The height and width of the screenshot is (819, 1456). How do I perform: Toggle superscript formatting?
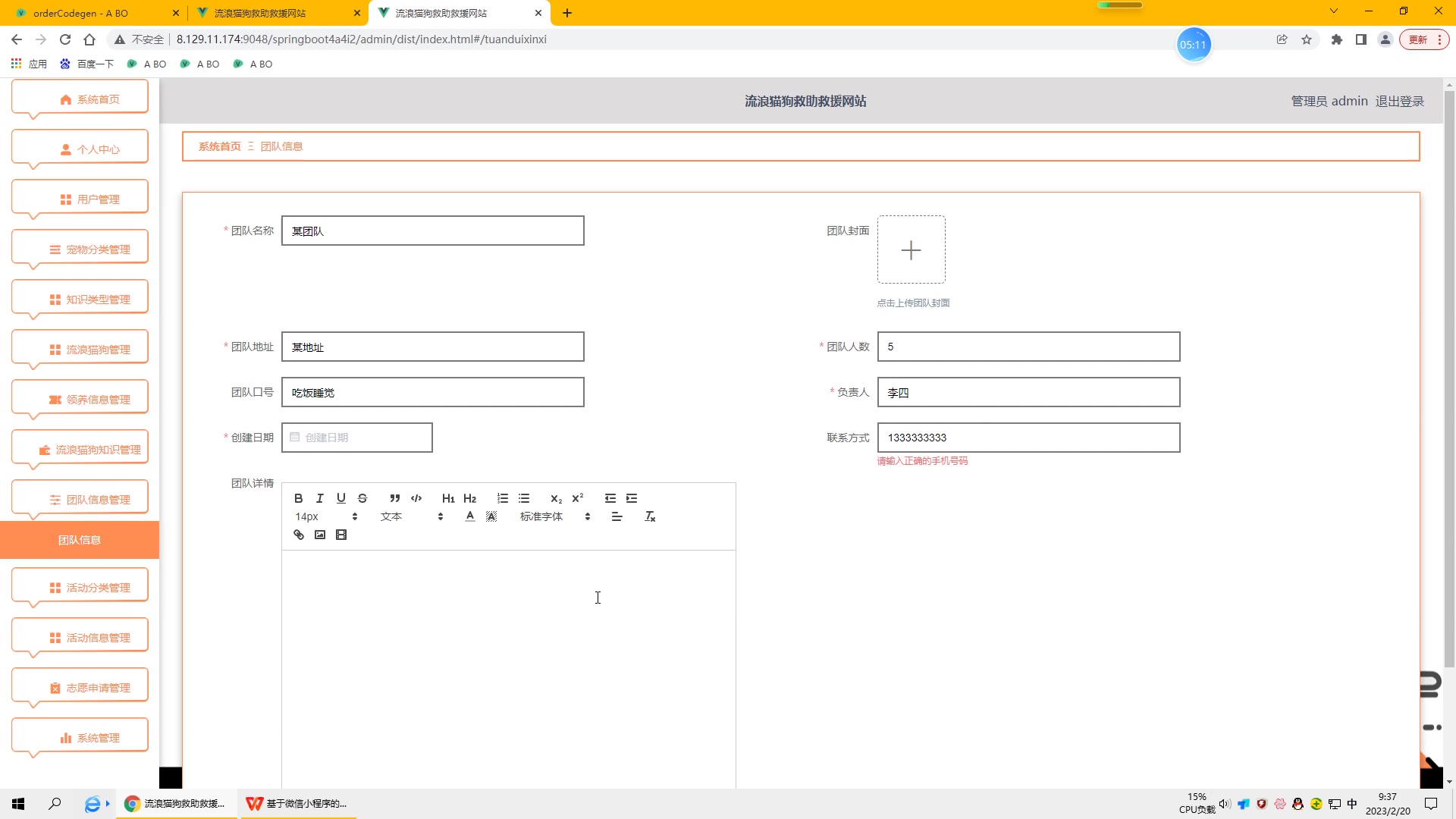(578, 498)
